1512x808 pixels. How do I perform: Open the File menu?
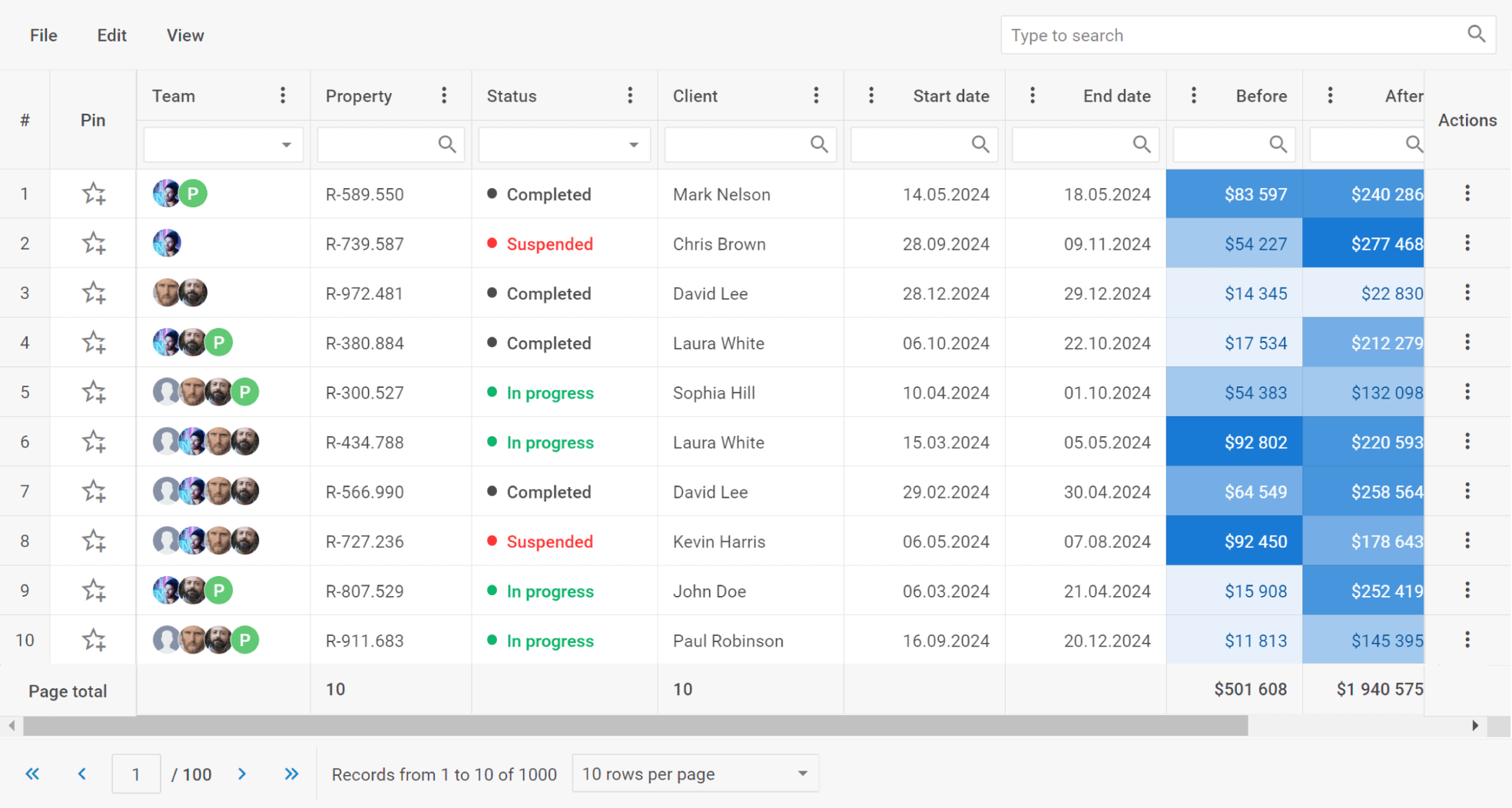click(44, 35)
